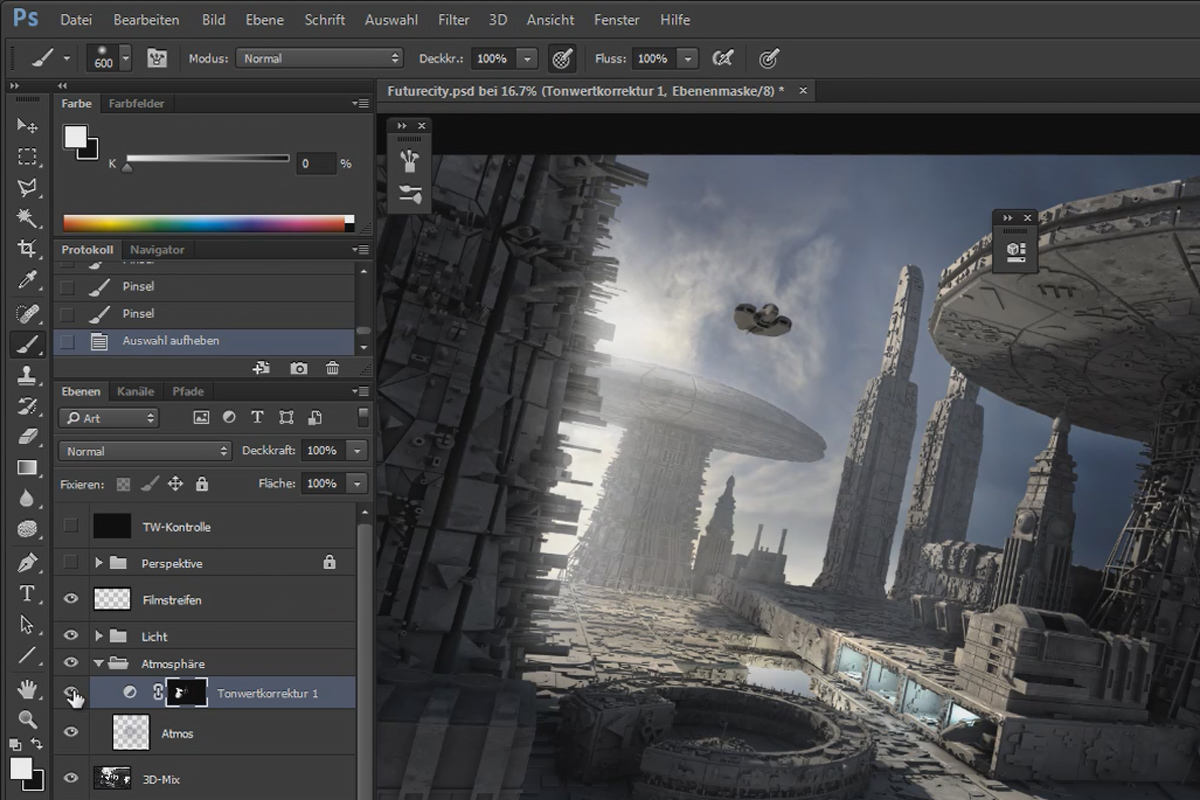1200x800 pixels.
Task: Hide the 3D-Mix layer
Action: pyautogui.click(x=71, y=778)
